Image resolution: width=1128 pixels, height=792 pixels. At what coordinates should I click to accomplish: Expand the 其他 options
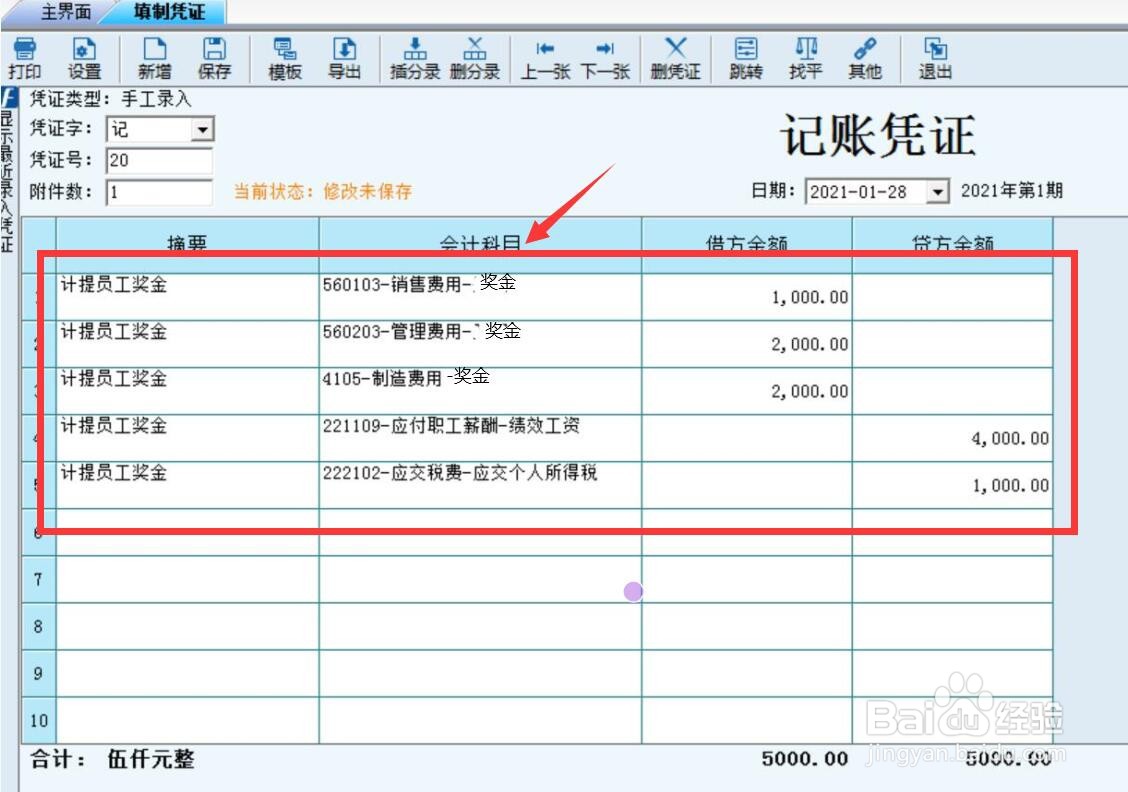pos(866,58)
